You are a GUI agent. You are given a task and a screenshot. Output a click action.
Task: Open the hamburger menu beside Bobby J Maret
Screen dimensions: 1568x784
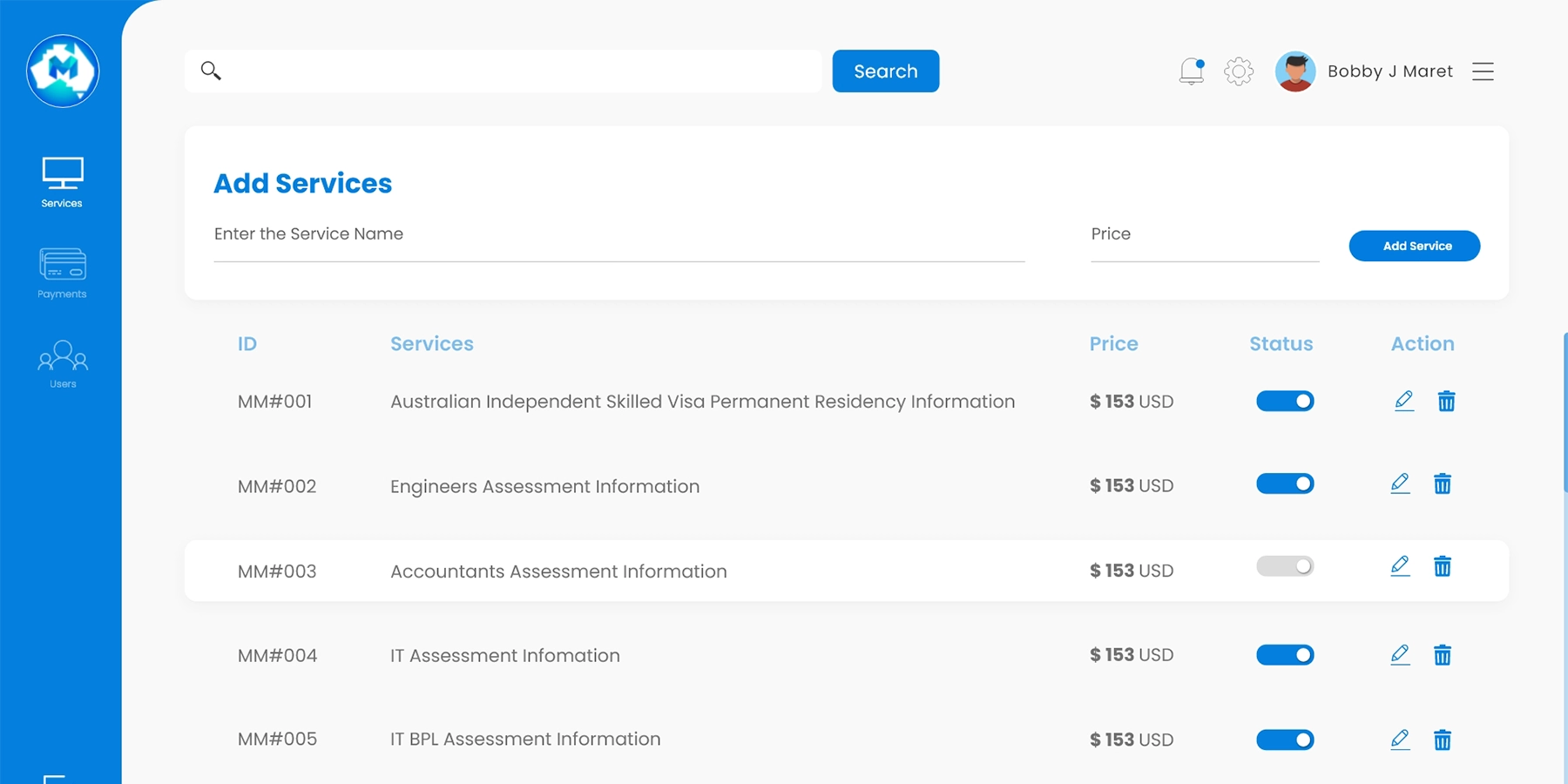(x=1483, y=71)
